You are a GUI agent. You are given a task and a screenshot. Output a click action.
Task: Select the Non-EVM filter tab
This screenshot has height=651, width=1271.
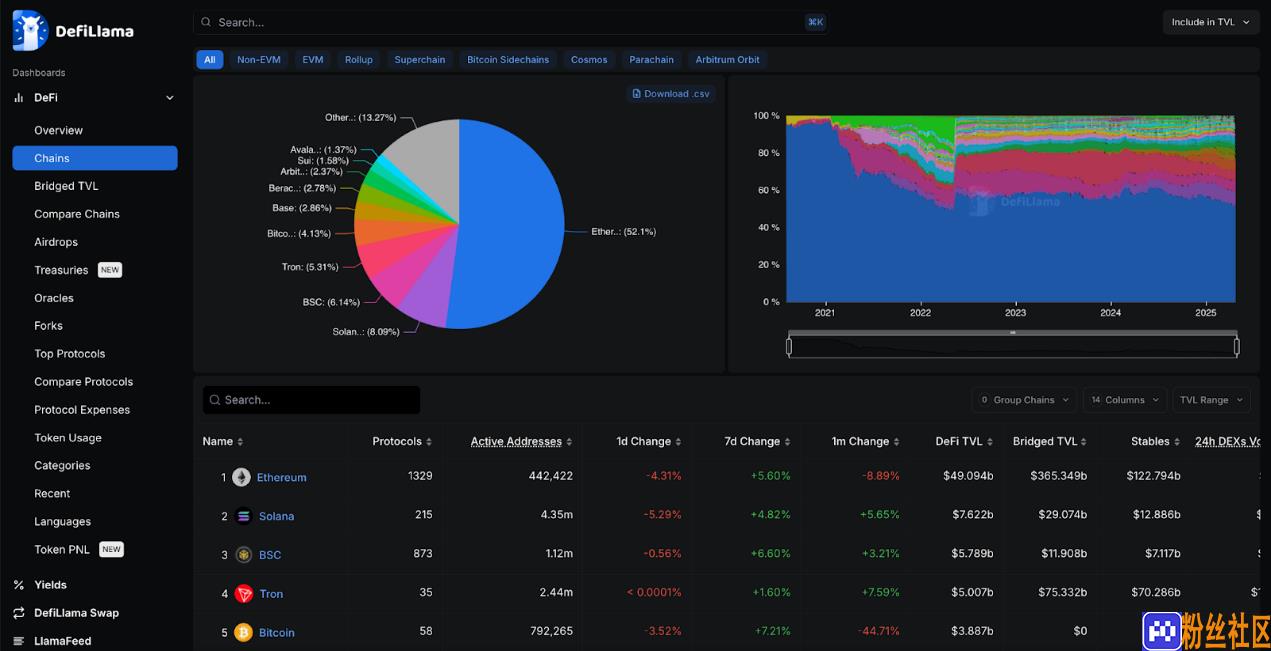coord(259,60)
